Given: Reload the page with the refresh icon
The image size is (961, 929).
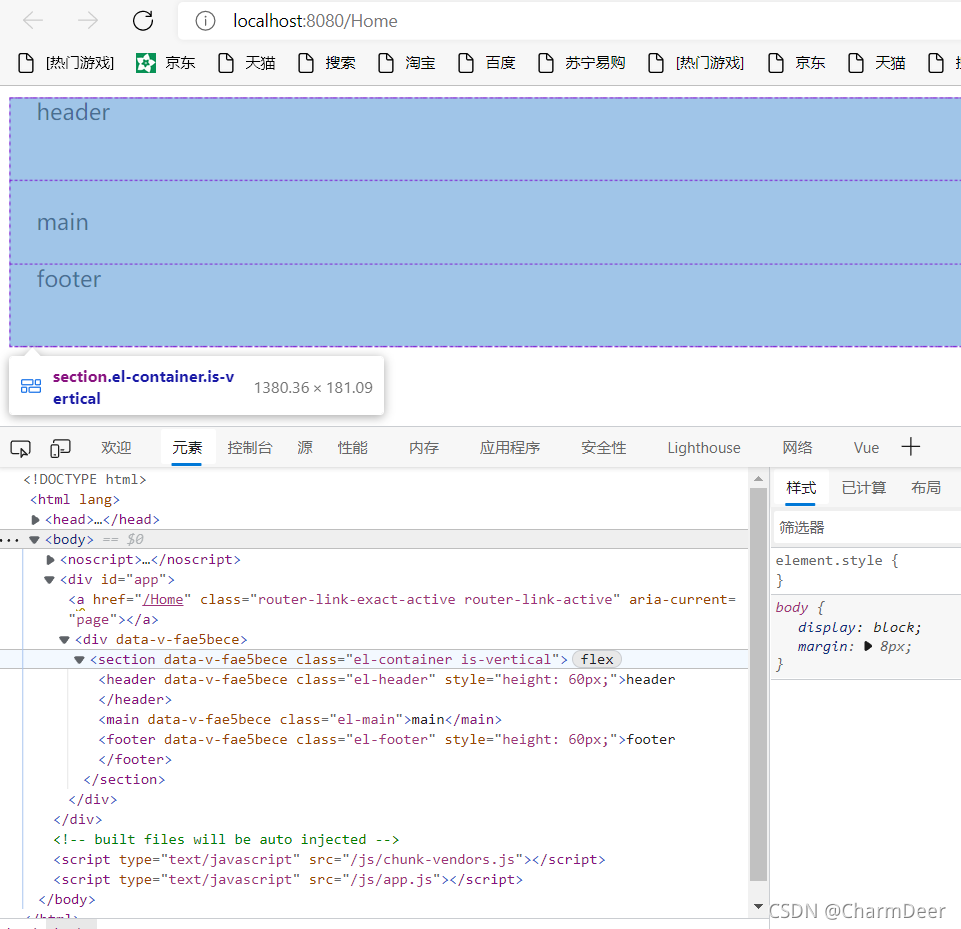Looking at the screenshot, I should pyautogui.click(x=143, y=21).
